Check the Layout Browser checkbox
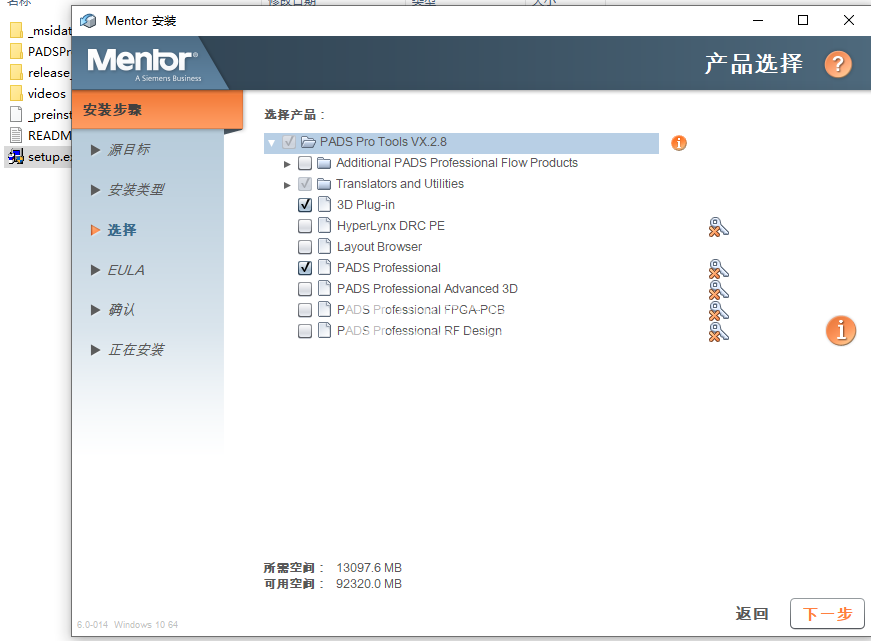 click(x=305, y=247)
